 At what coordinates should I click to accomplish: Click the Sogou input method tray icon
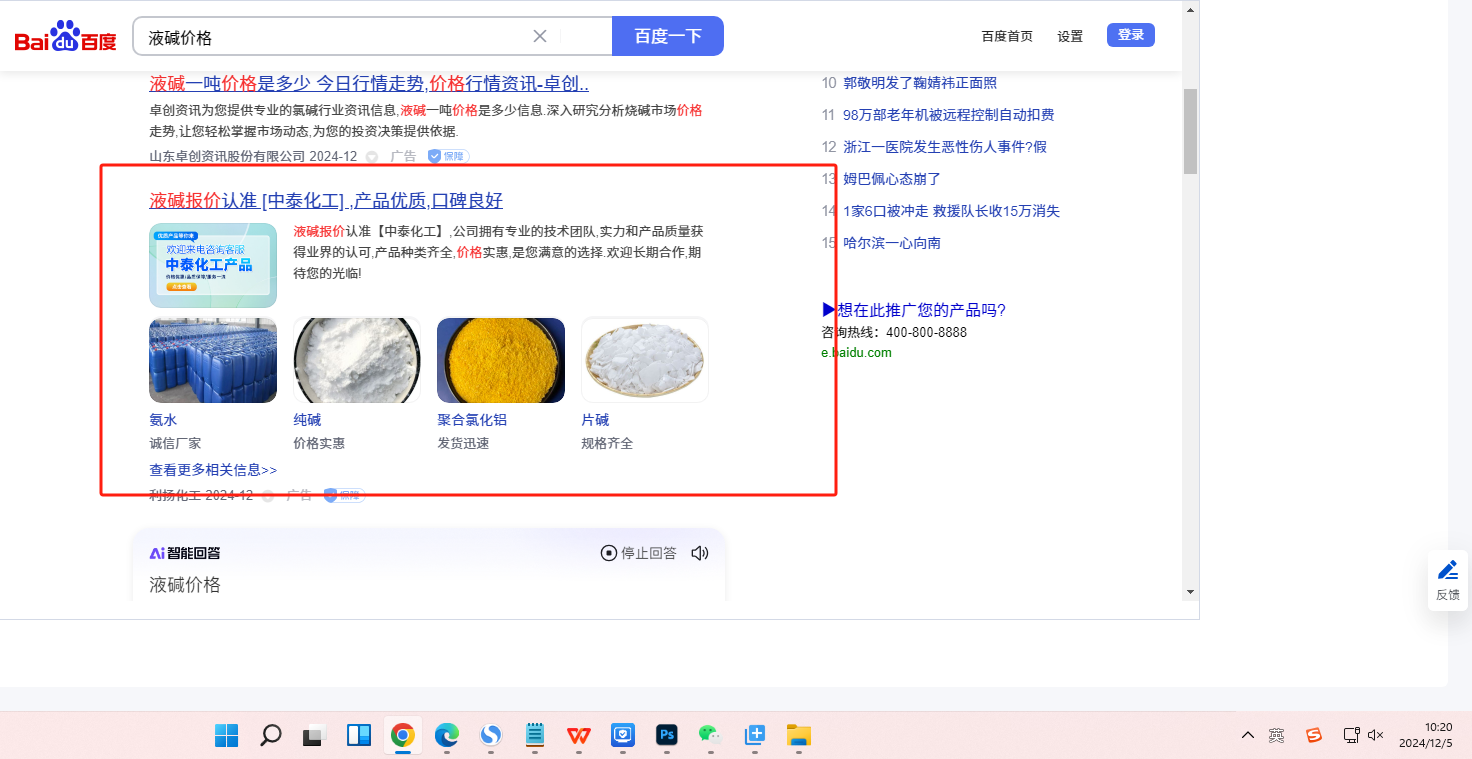point(1314,735)
